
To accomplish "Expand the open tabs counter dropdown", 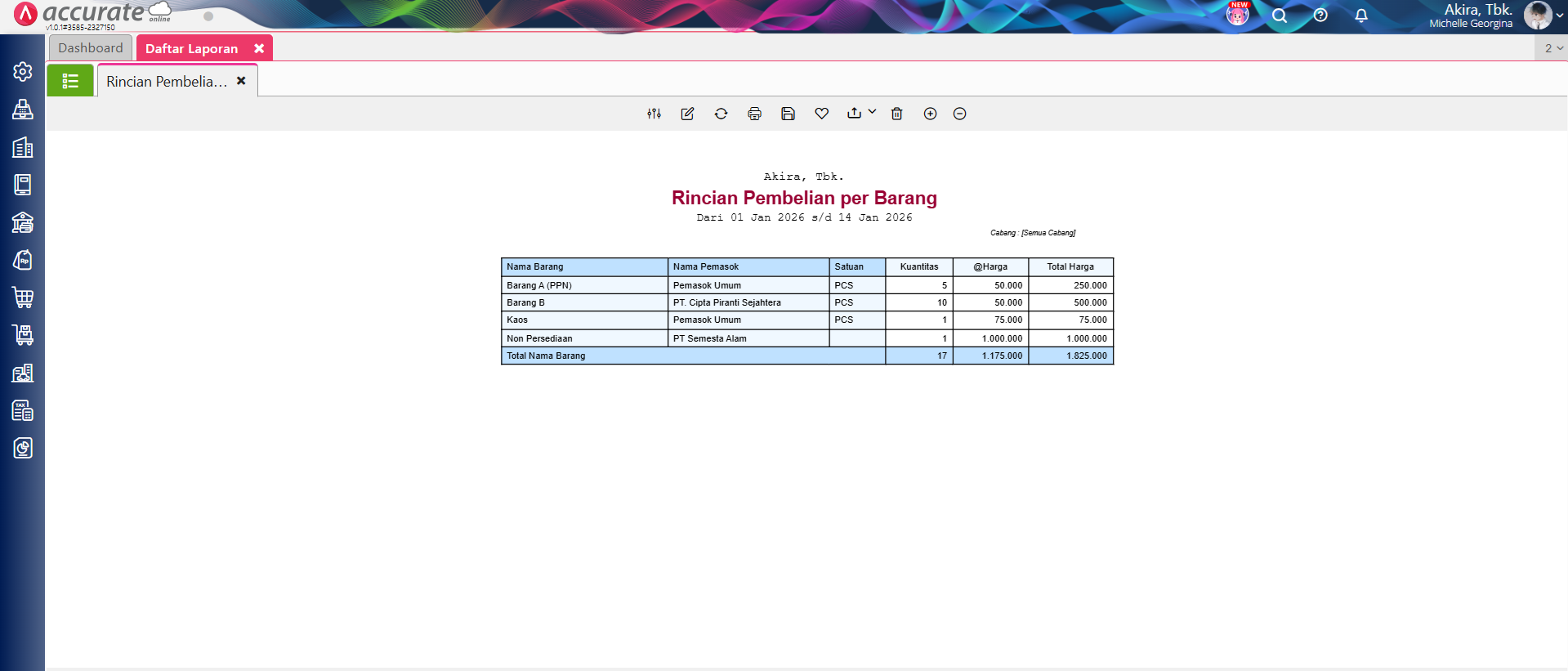I will pyautogui.click(x=1552, y=48).
